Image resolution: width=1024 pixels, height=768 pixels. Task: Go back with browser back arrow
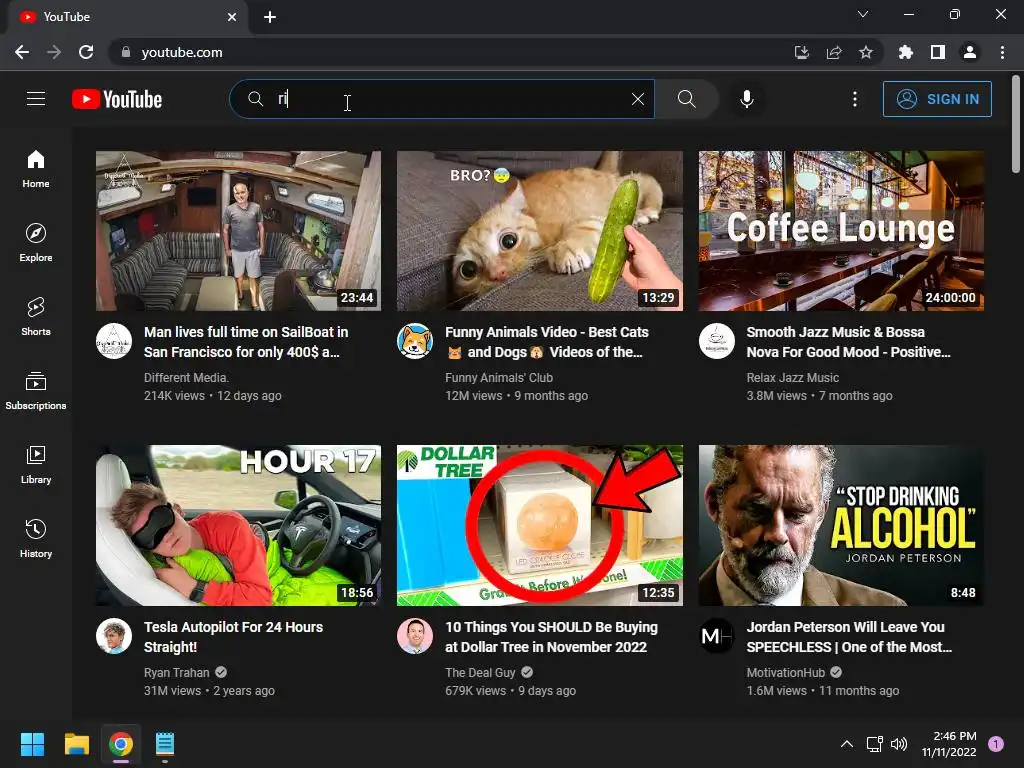click(22, 52)
